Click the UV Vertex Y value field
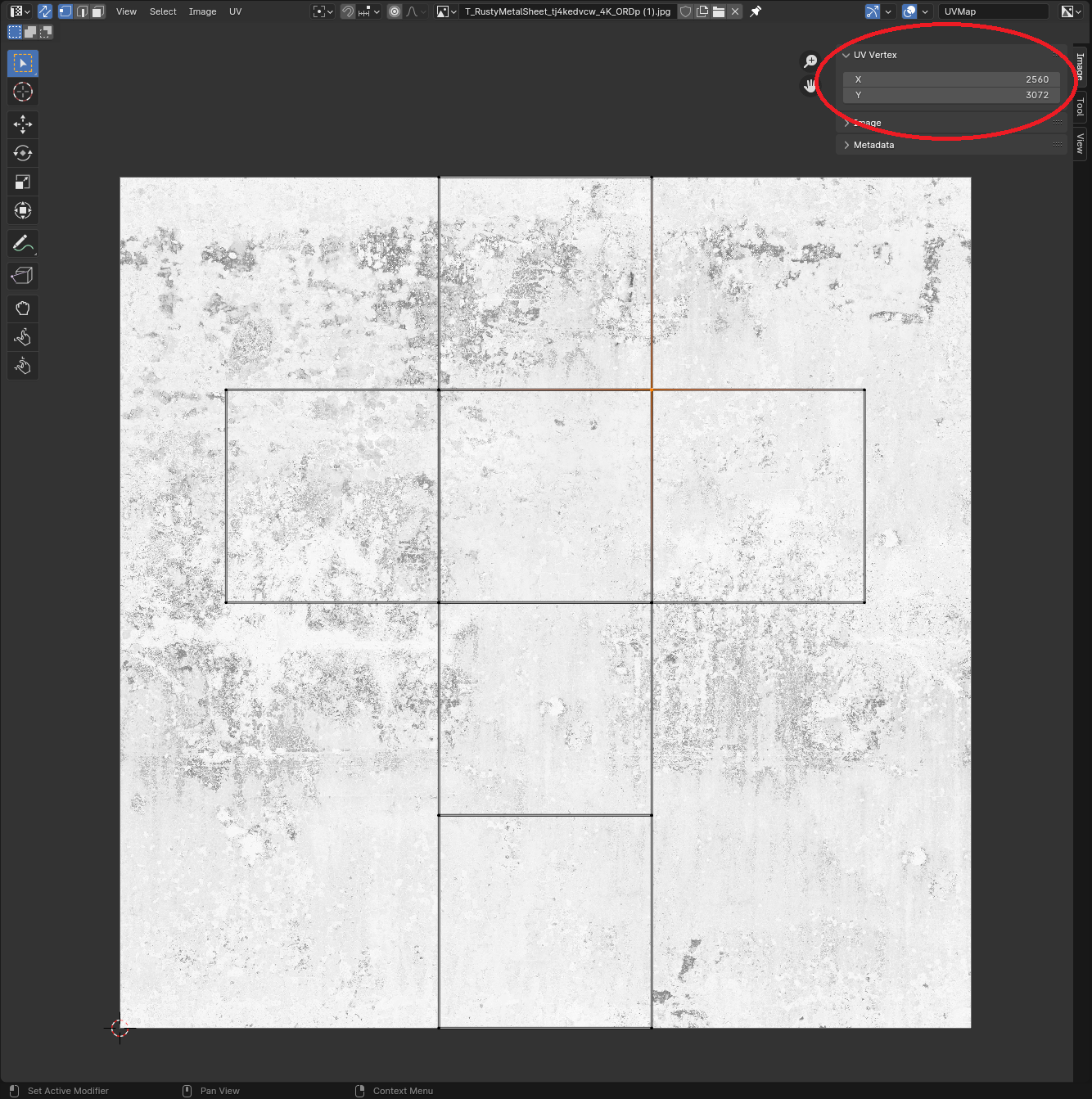 point(951,95)
